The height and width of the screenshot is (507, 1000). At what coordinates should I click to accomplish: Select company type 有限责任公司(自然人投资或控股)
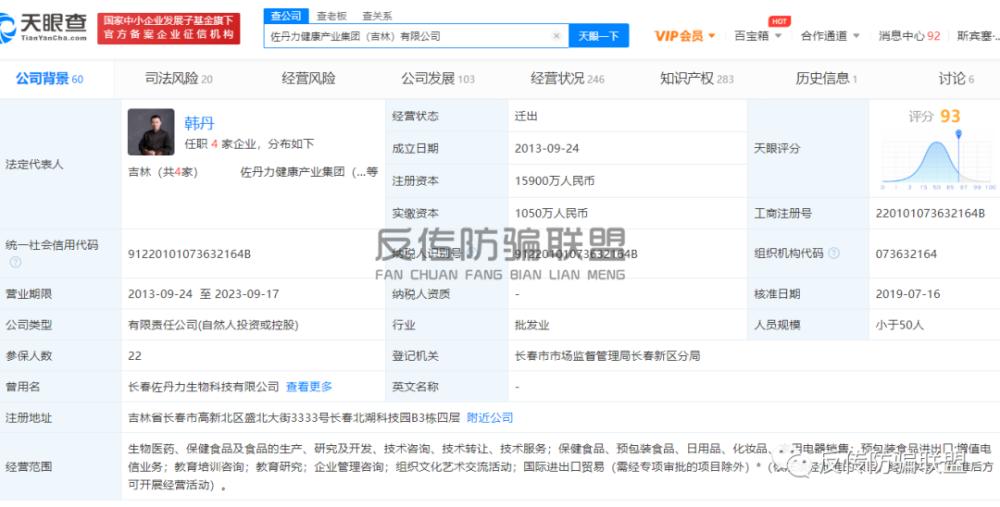tap(213, 325)
